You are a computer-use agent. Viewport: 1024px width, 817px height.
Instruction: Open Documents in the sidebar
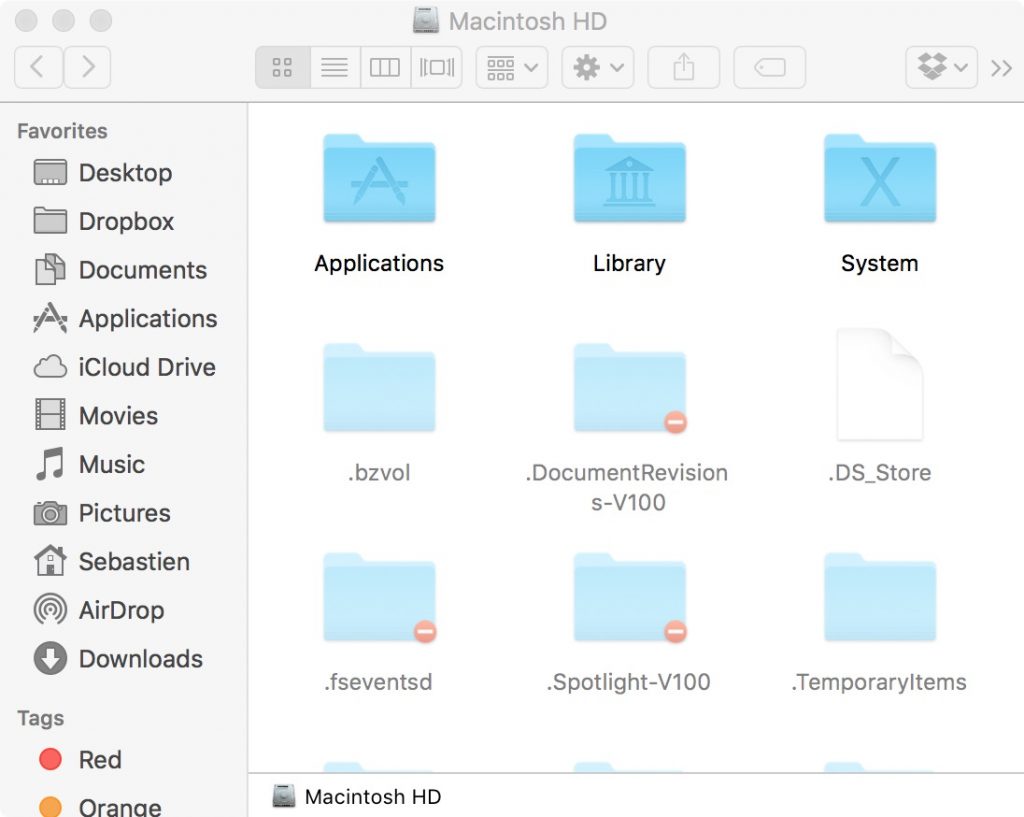[124, 270]
